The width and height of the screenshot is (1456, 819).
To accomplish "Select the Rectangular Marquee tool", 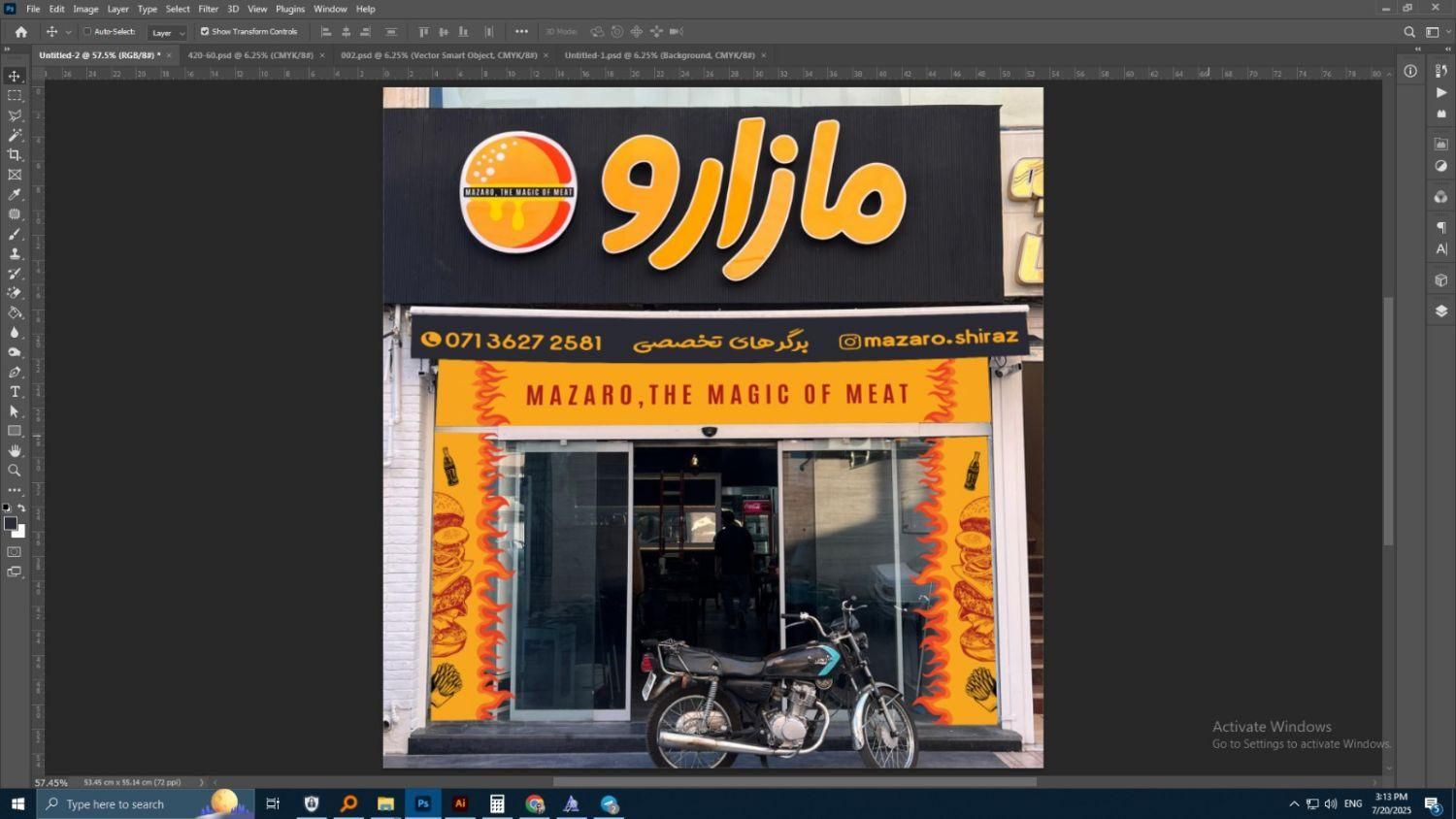I will click(x=15, y=96).
